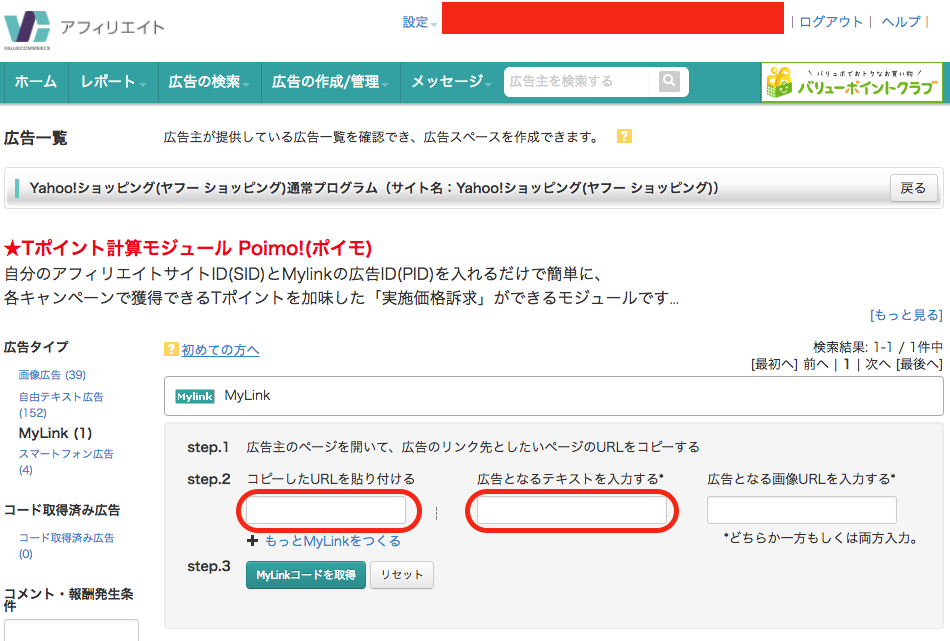Screen dimensions: 950x641
Task: Click the question icon next to 初めての方へ
Action: 171,349
